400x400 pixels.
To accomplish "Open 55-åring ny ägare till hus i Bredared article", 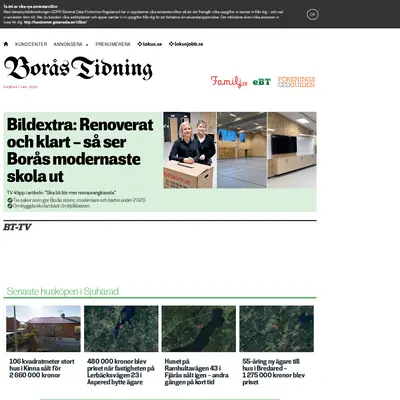I will tap(274, 372).
